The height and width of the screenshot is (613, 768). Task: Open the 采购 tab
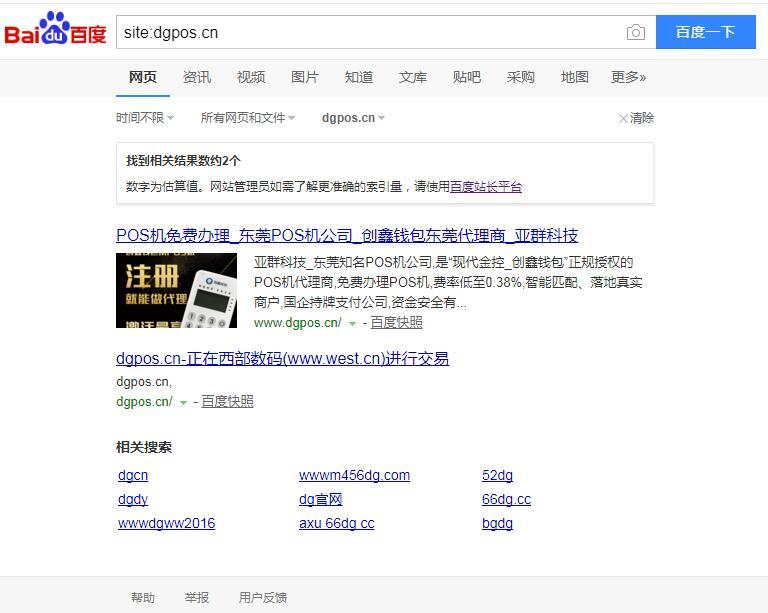coord(520,77)
